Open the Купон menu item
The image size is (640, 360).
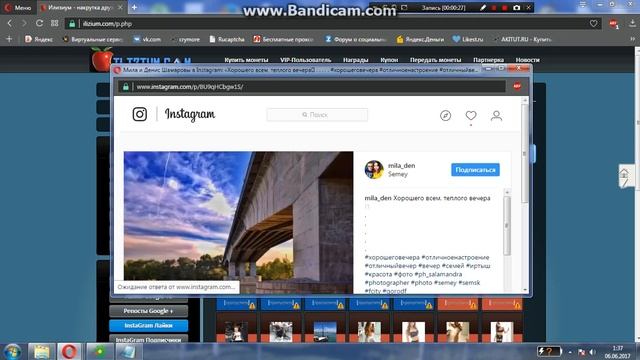pyautogui.click(x=389, y=60)
